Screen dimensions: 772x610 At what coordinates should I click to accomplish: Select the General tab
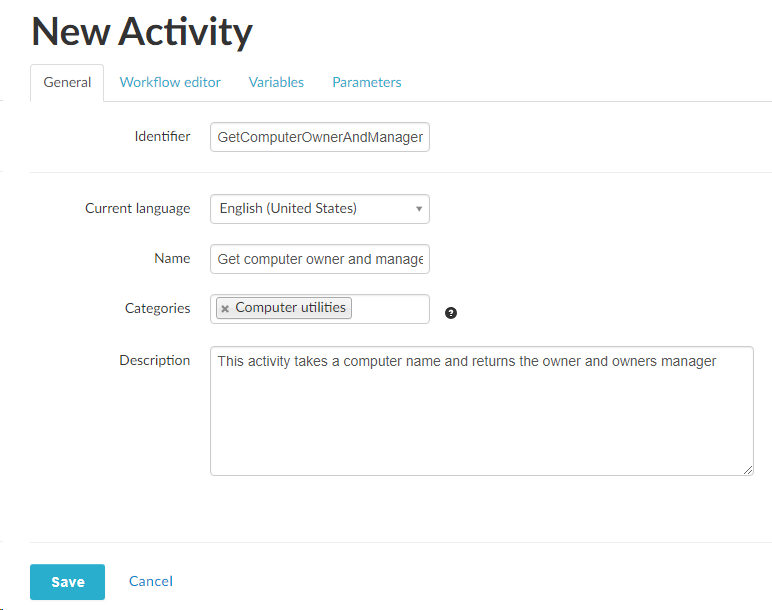coord(67,82)
